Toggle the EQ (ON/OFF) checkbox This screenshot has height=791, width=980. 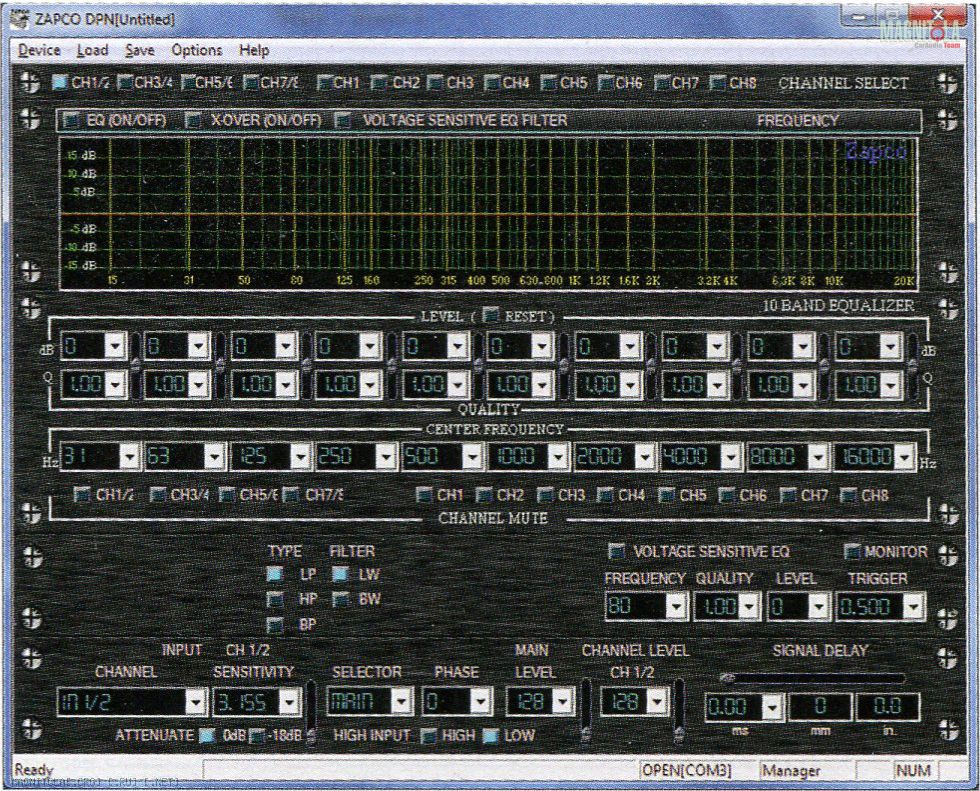72,120
